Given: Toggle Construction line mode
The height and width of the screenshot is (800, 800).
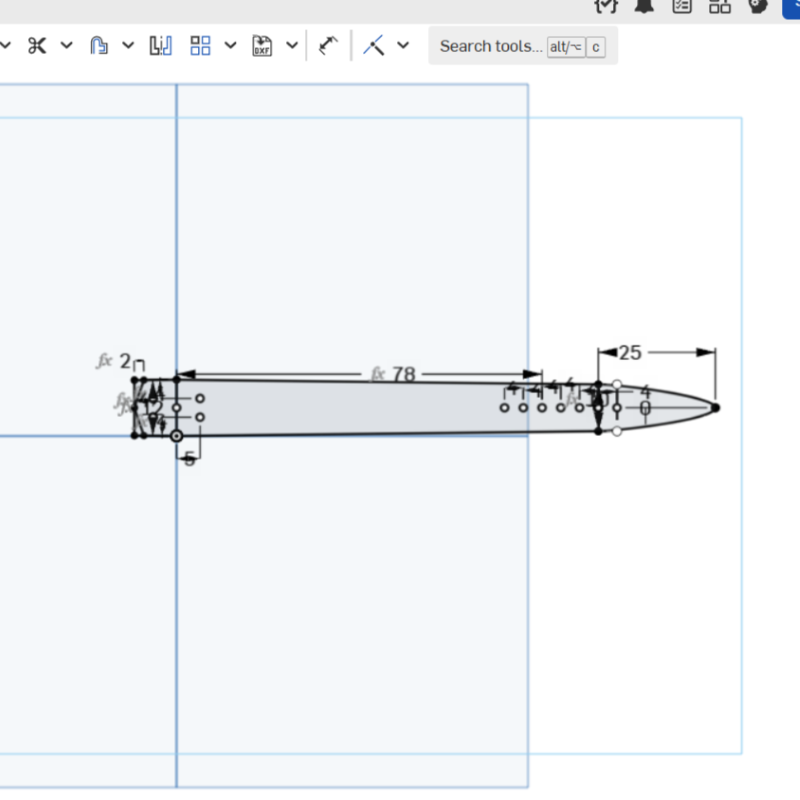Looking at the screenshot, I should click(375, 45).
